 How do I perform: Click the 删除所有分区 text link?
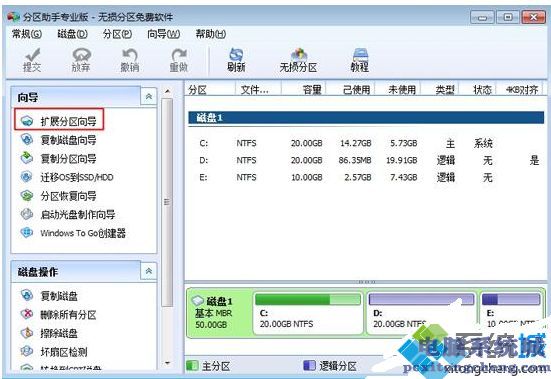point(69,315)
